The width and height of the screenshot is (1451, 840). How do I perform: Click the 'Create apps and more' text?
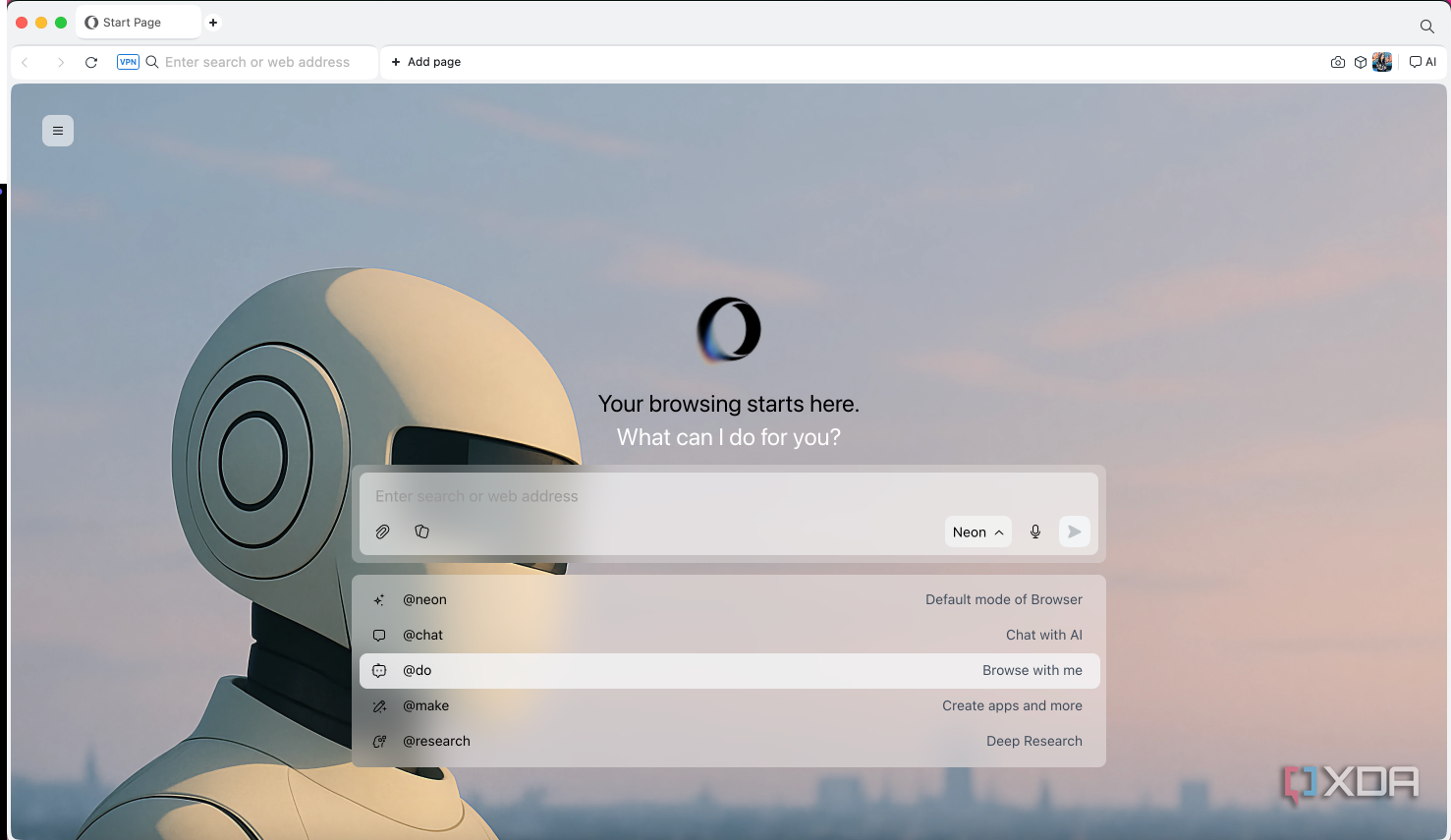click(1012, 705)
